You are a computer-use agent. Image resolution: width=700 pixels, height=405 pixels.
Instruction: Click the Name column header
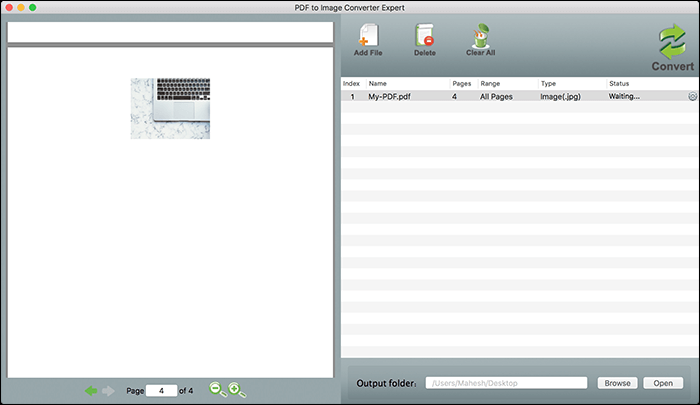[x=378, y=83]
